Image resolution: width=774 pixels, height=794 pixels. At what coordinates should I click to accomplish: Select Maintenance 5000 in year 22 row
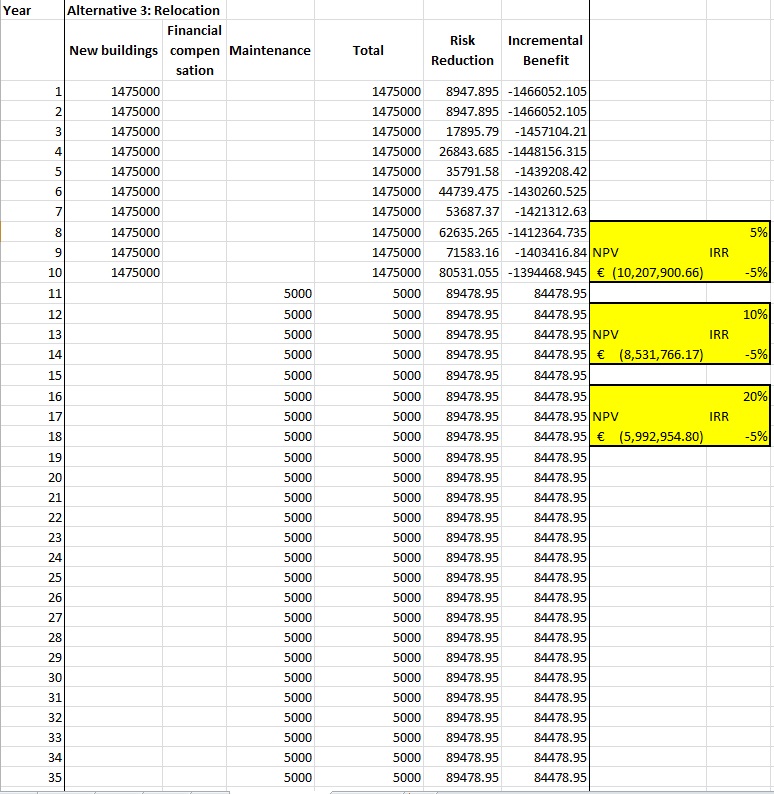pos(270,517)
